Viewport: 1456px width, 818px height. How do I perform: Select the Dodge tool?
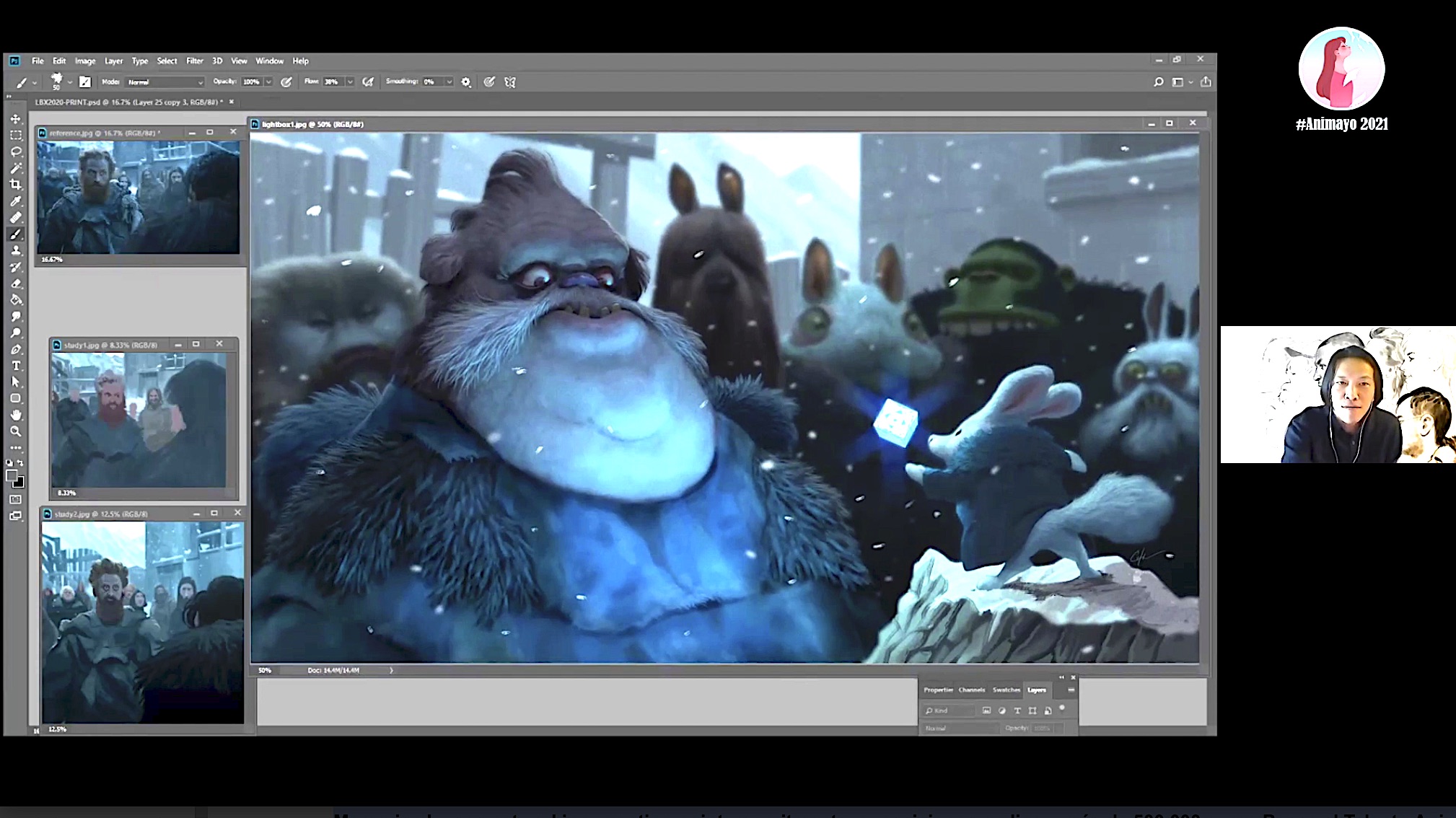pos(16,333)
